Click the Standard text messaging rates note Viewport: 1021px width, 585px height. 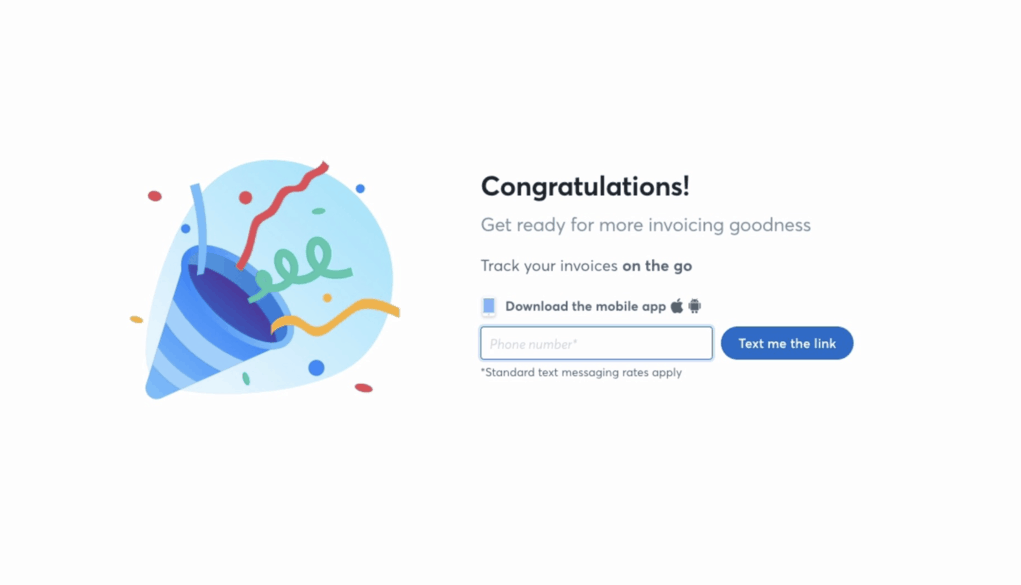click(x=581, y=373)
